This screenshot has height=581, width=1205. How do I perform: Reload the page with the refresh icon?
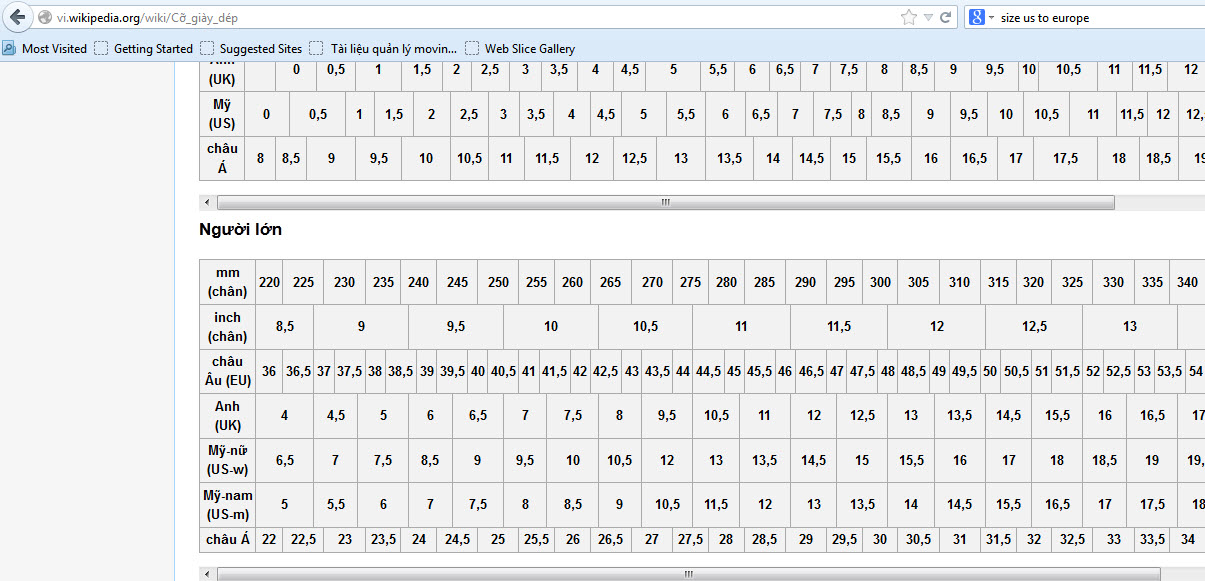[945, 17]
